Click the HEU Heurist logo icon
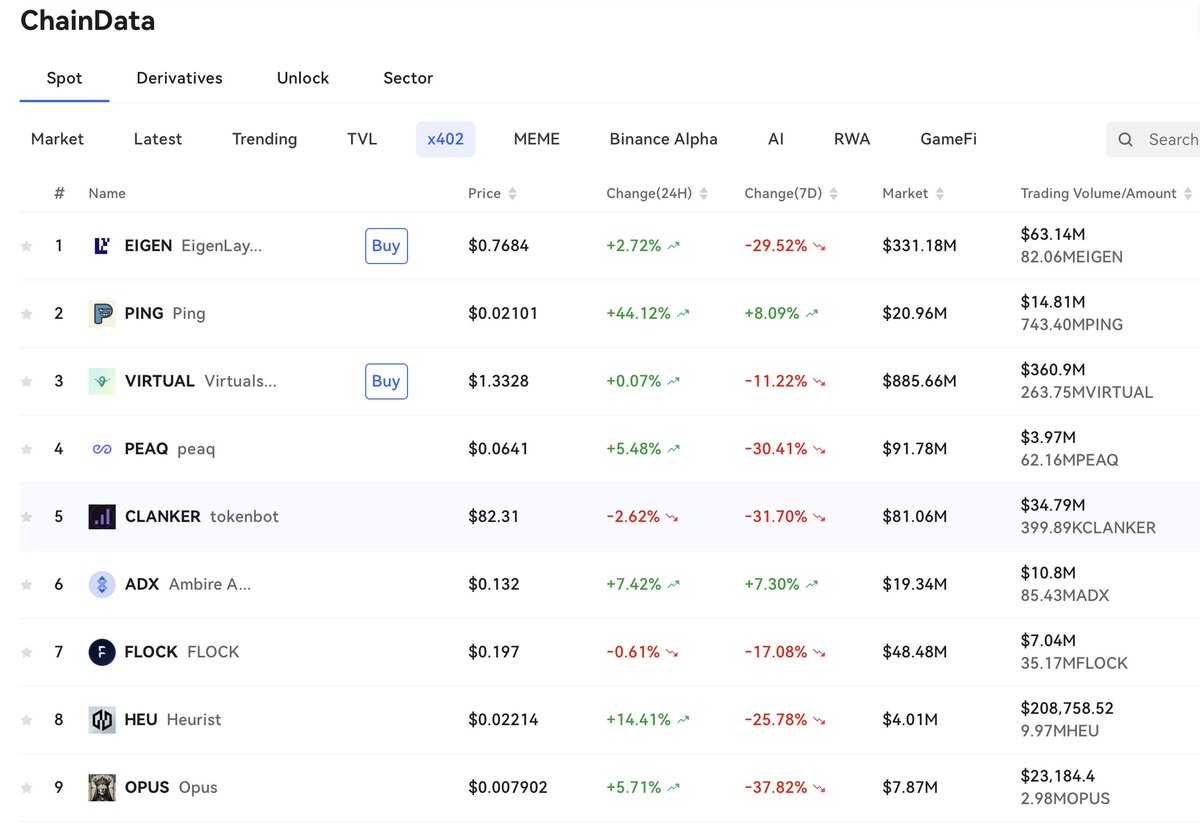Image resolution: width=1200 pixels, height=825 pixels. [x=102, y=720]
